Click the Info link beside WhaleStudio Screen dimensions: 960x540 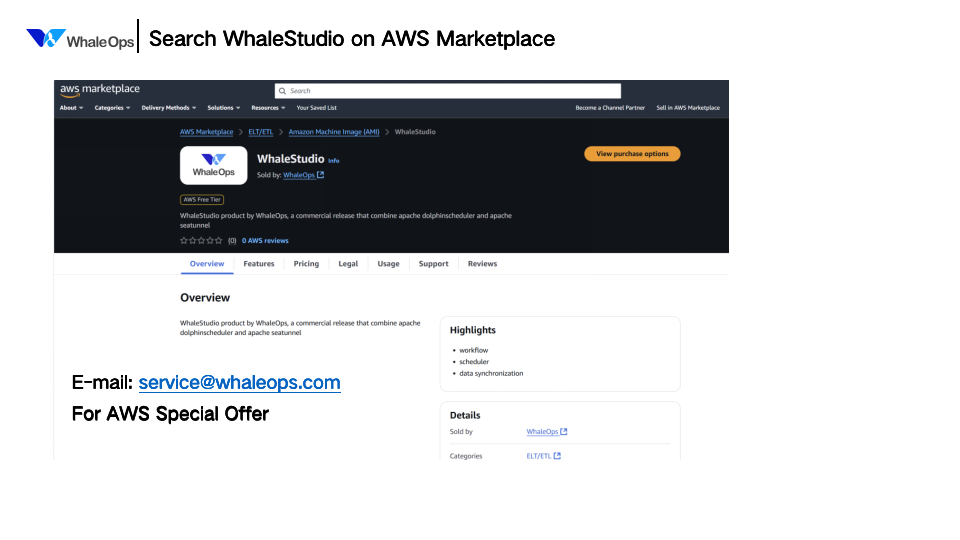tap(334, 160)
